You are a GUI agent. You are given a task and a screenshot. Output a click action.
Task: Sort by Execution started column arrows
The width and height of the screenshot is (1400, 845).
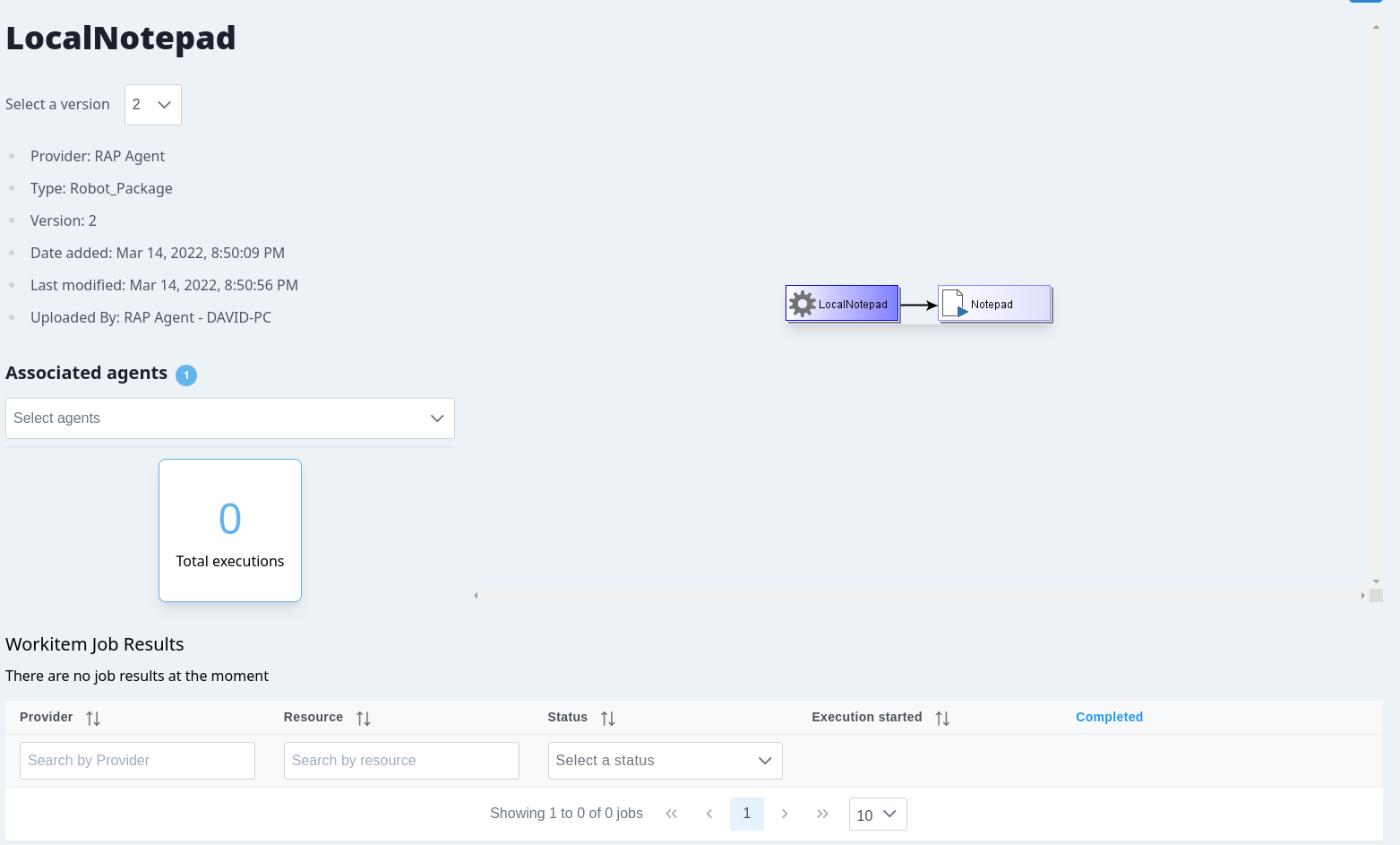[x=941, y=718]
